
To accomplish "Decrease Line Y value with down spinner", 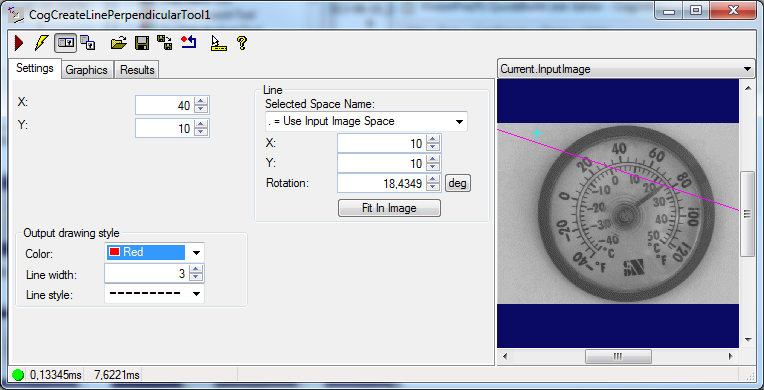I will [433, 168].
